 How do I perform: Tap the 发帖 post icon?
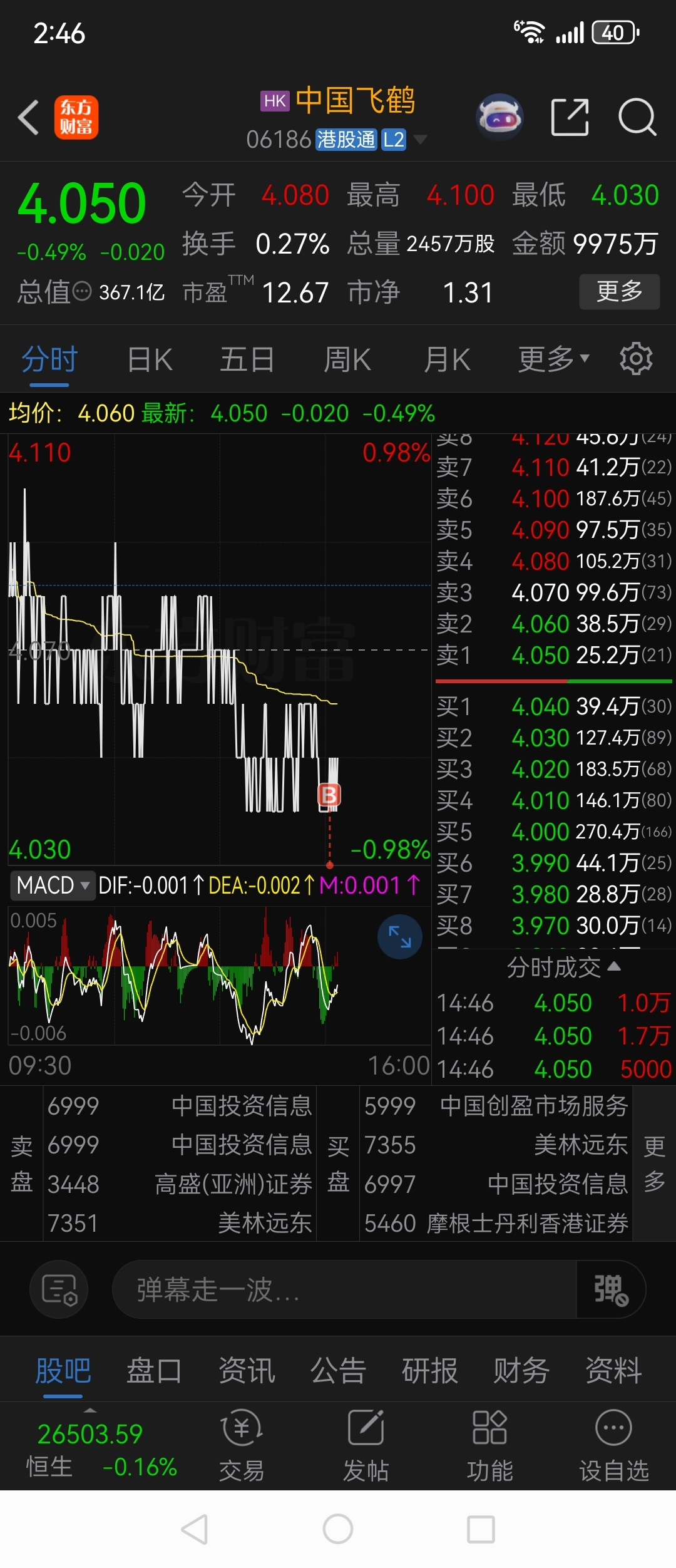[366, 1445]
